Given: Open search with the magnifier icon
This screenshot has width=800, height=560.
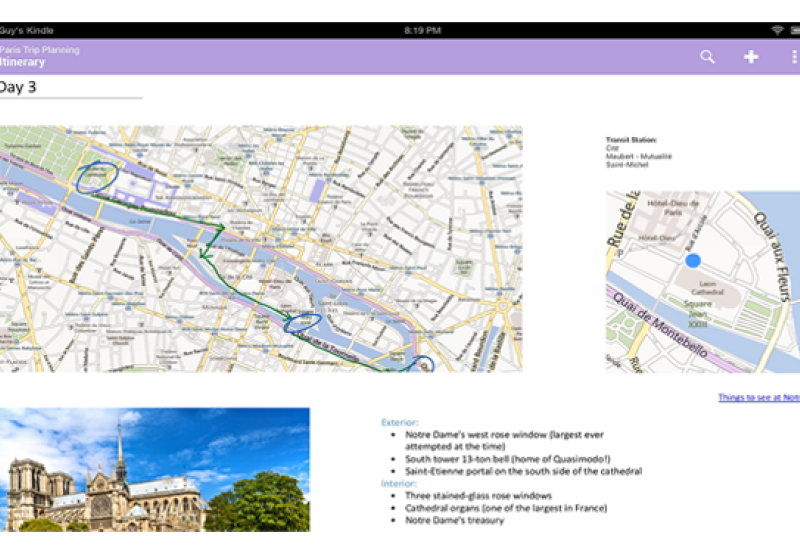Looking at the screenshot, I should tap(707, 57).
